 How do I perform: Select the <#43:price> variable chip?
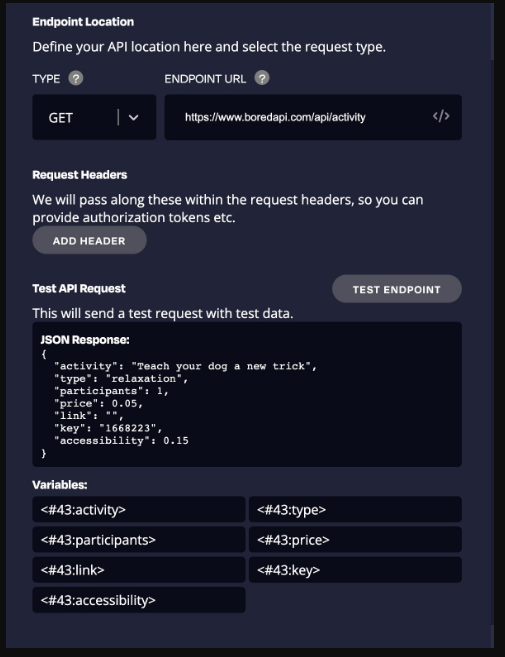355,540
